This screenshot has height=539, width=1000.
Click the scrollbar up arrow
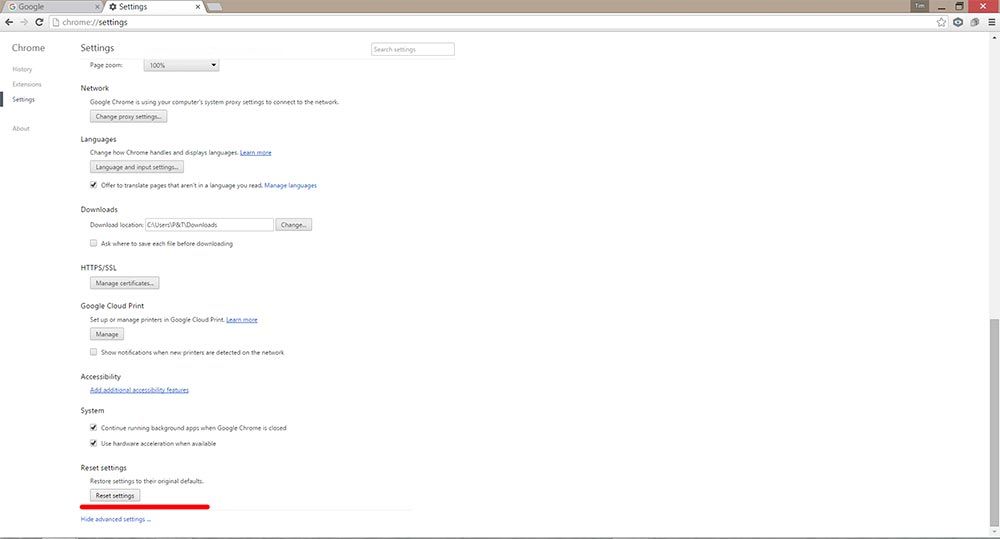click(x=994, y=38)
